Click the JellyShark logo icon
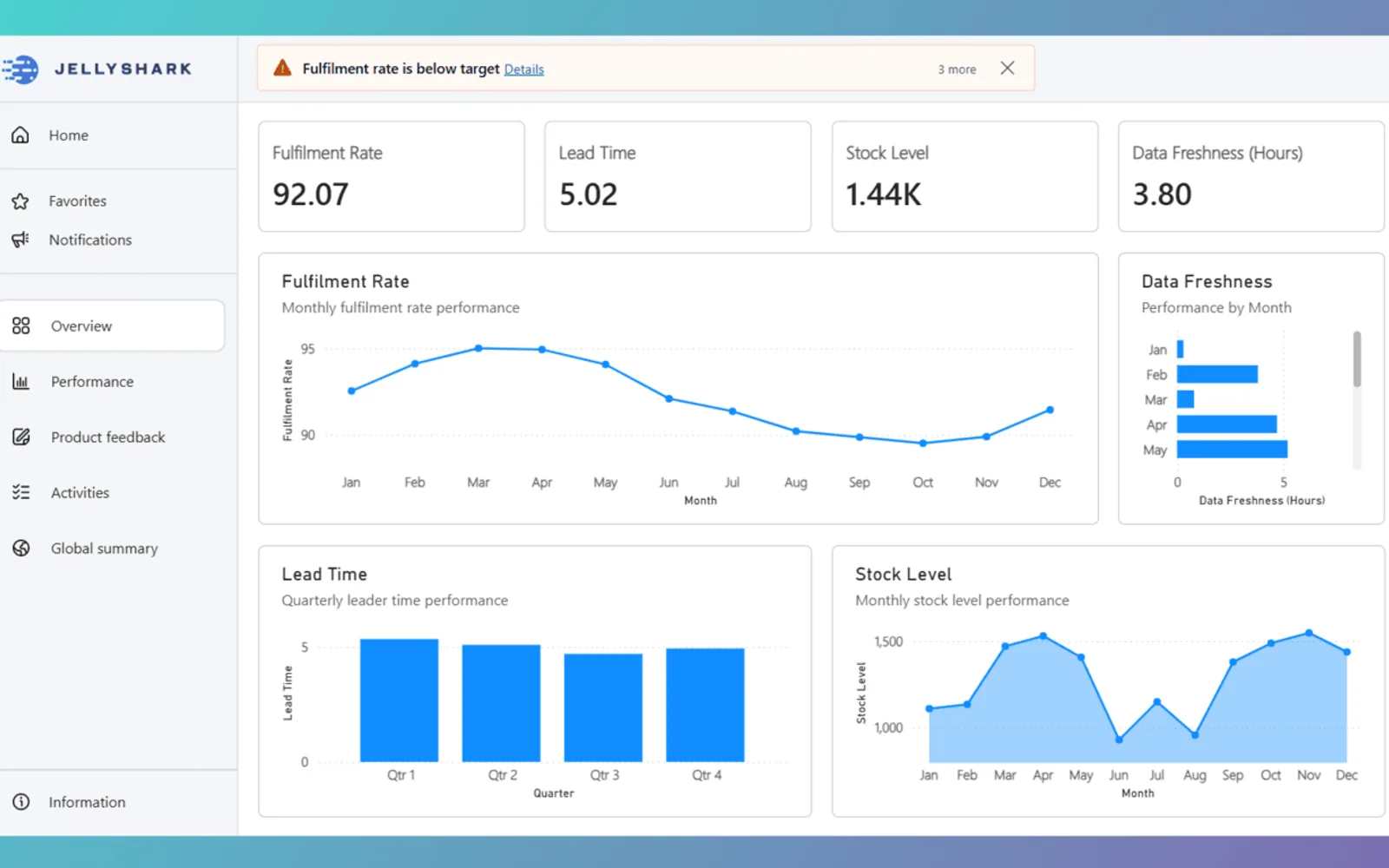Screen dimensions: 1389x868 (x=20, y=69)
